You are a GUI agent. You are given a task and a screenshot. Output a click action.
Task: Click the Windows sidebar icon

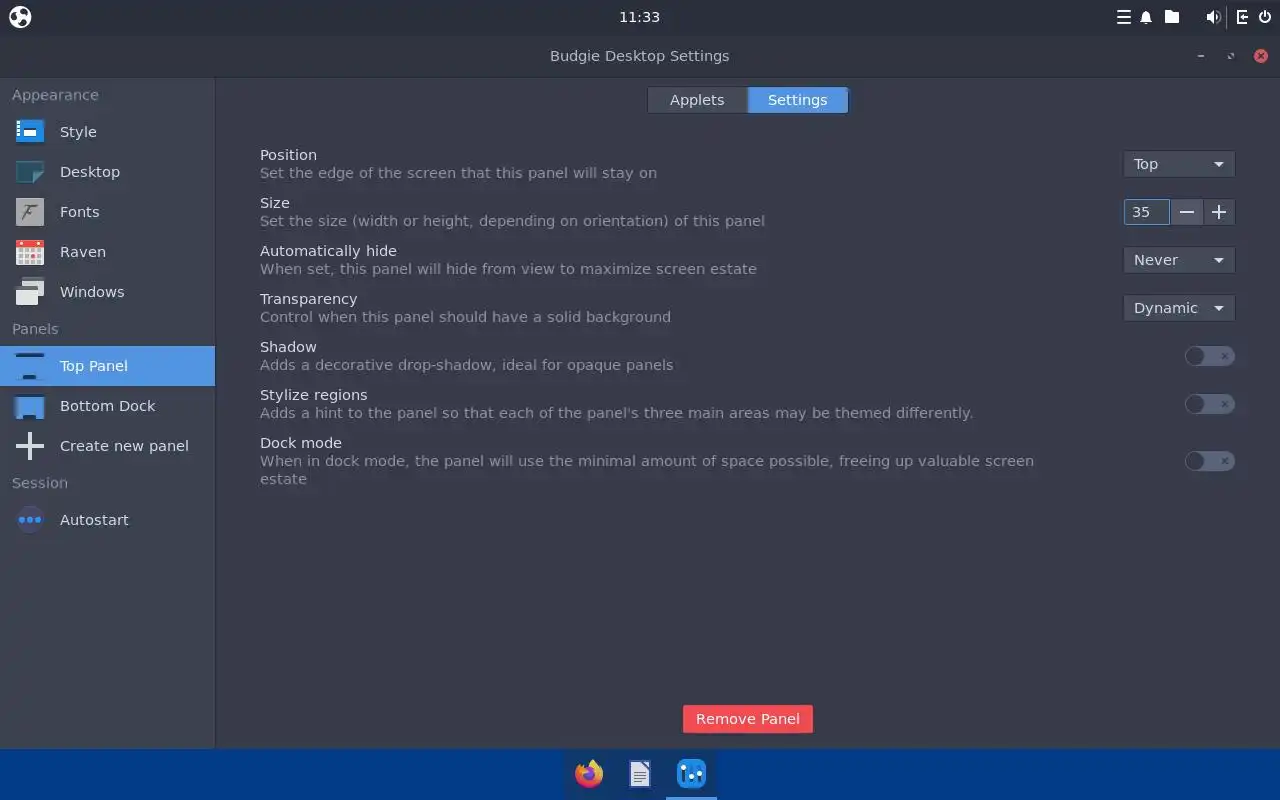click(x=30, y=292)
